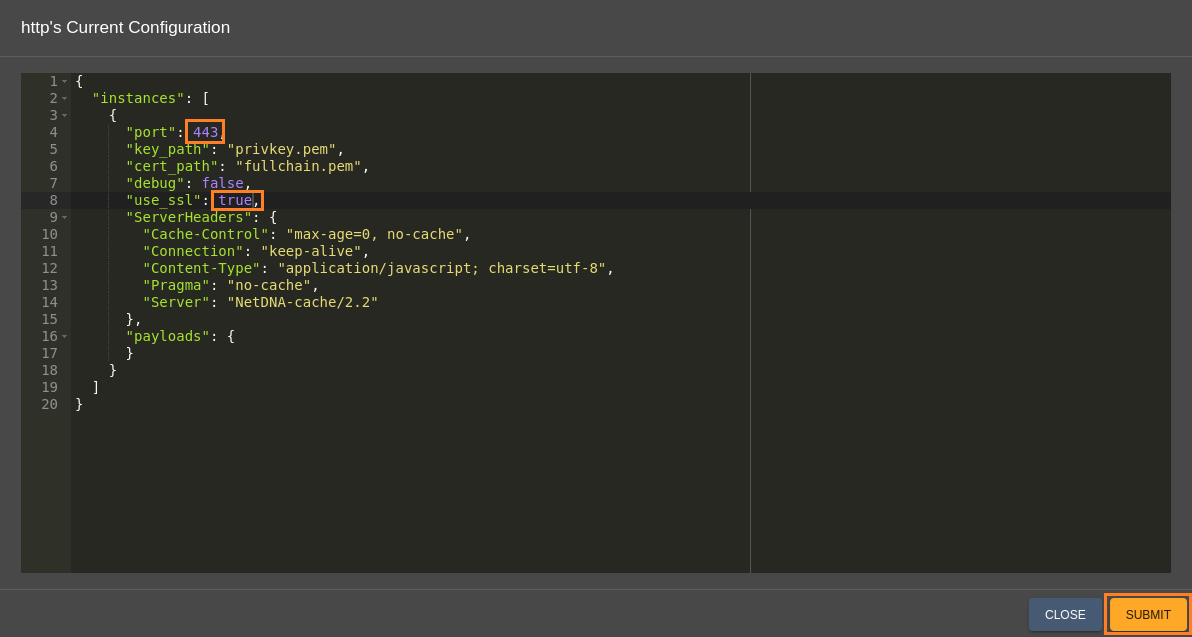The height and width of the screenshot is (637, 1192).
Task: Collapse the fold arrow on line 3
Action: 65,116
